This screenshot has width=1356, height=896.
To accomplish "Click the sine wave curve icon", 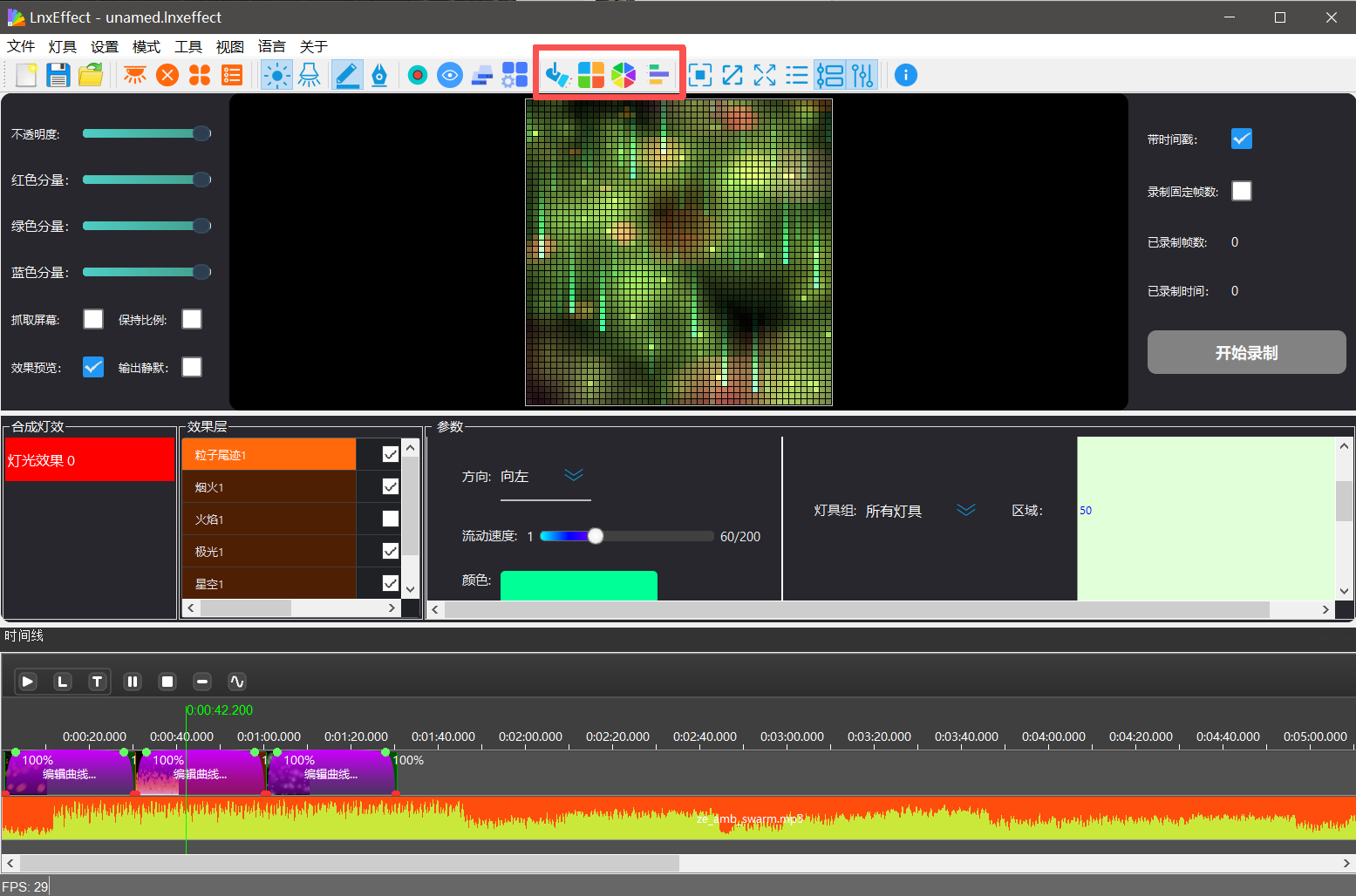I will coord(237,682).
